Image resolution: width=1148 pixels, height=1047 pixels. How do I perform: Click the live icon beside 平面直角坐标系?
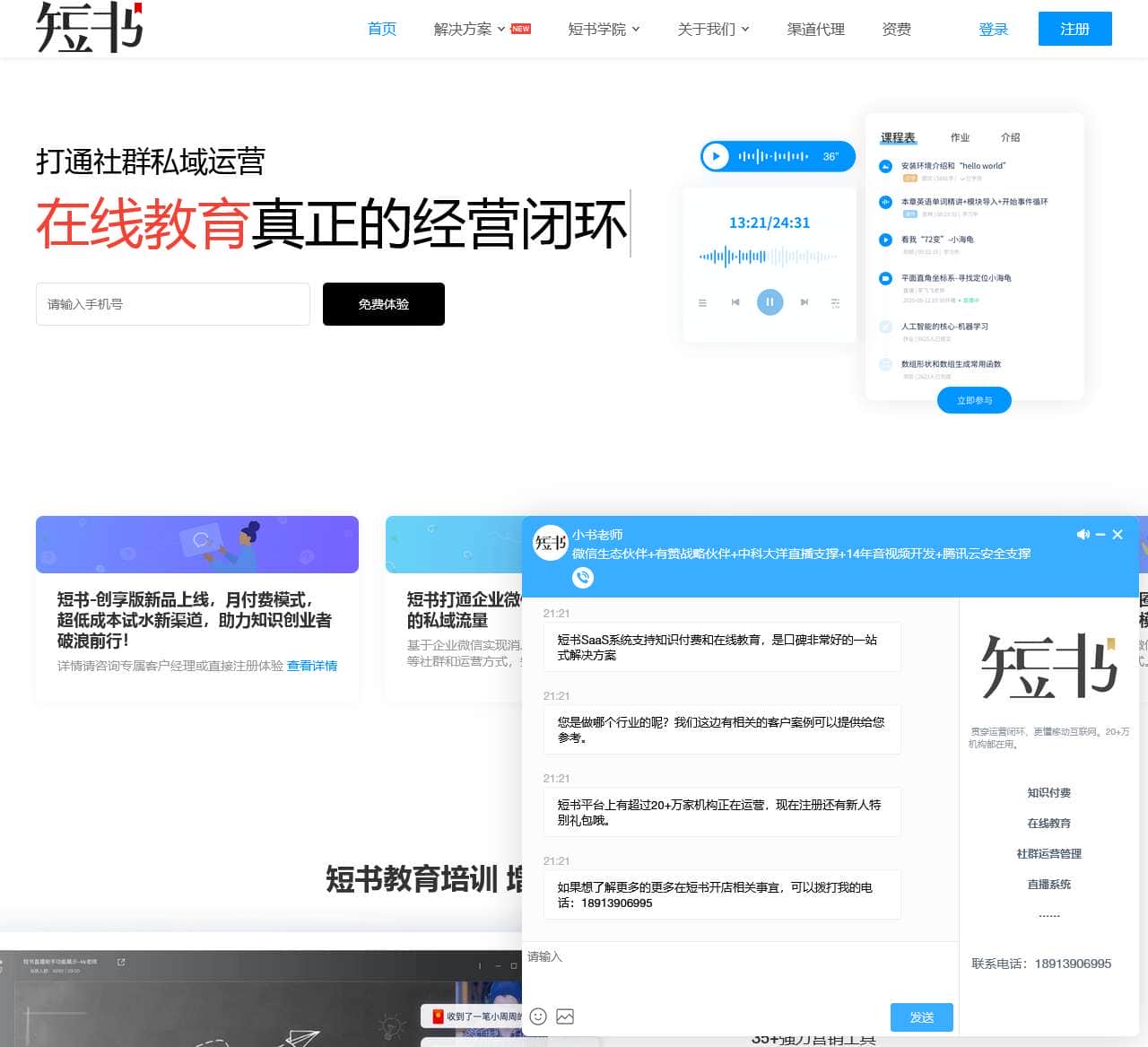pyautogui.click(x=885, y=278)
